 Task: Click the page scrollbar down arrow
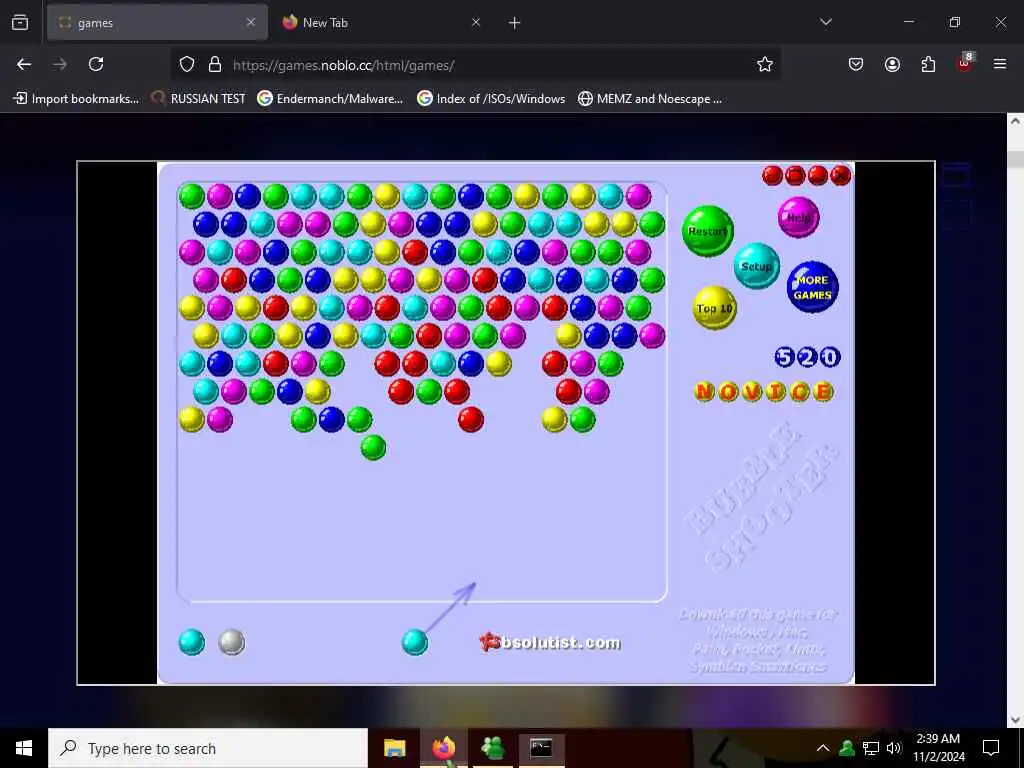[x=1015, y=719]
